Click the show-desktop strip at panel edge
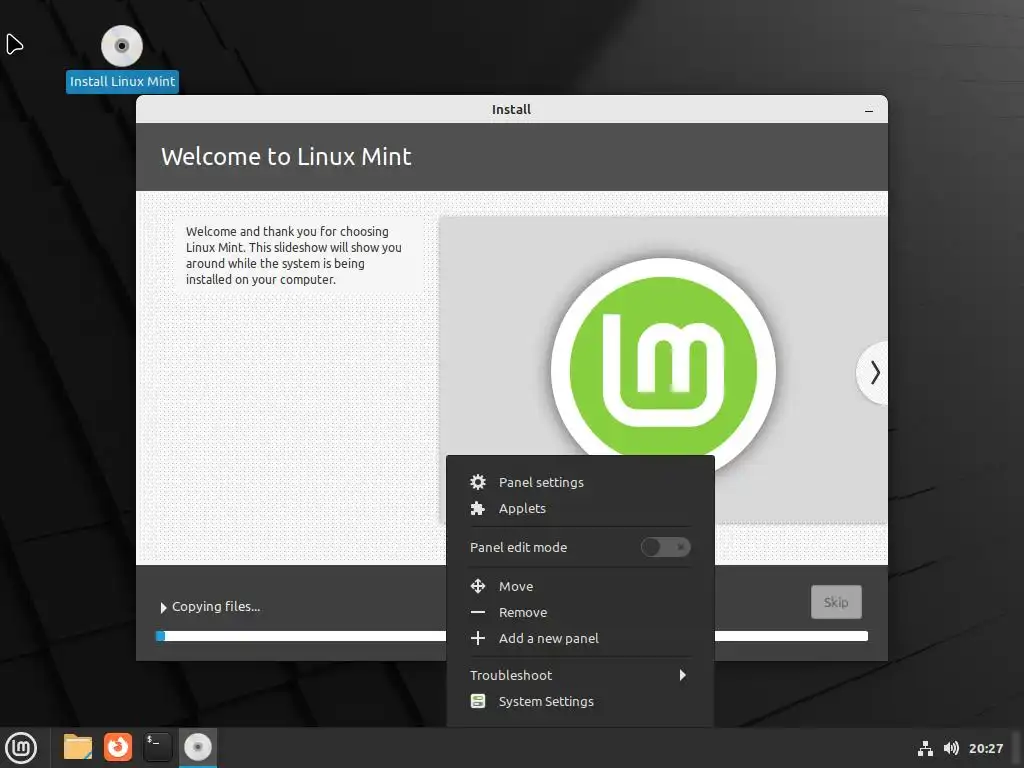The height and width of the screenshot is (768, 1024). click(1017, 748)
